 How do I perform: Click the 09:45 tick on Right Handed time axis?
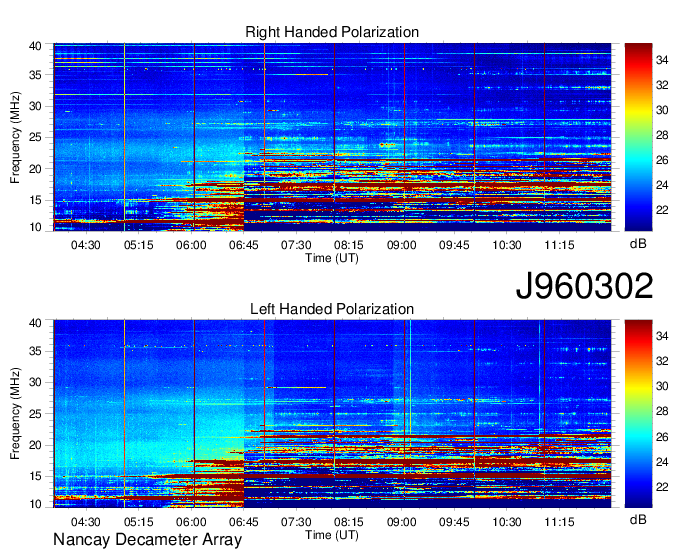point(454,245)
